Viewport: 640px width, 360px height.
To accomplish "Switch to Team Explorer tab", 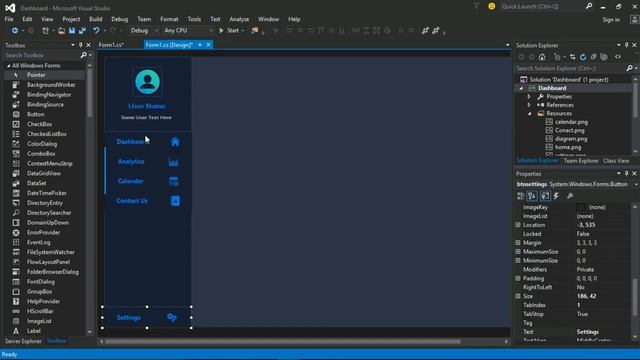I will point(581,161).
